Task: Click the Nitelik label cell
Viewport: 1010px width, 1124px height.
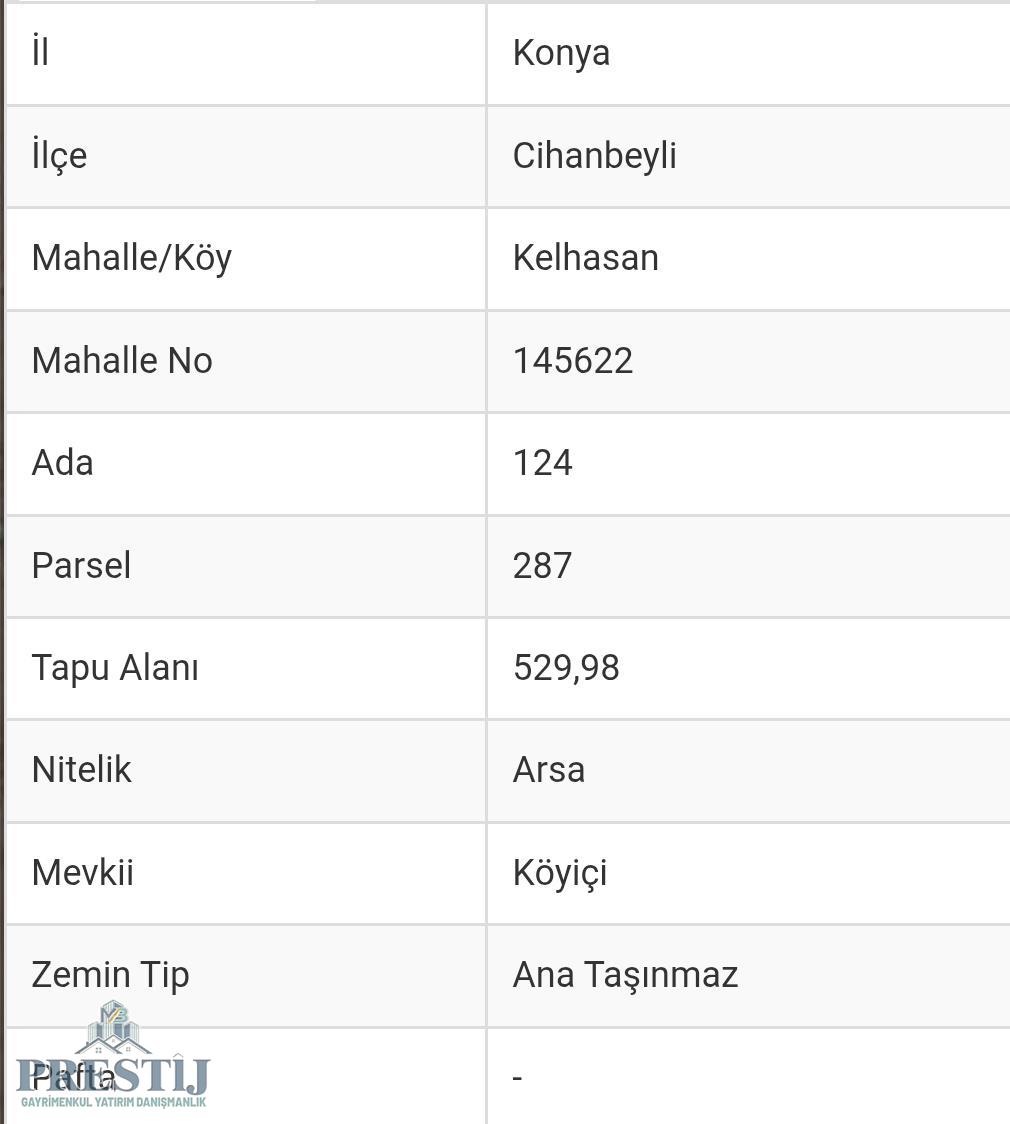Action: point(245,771)
